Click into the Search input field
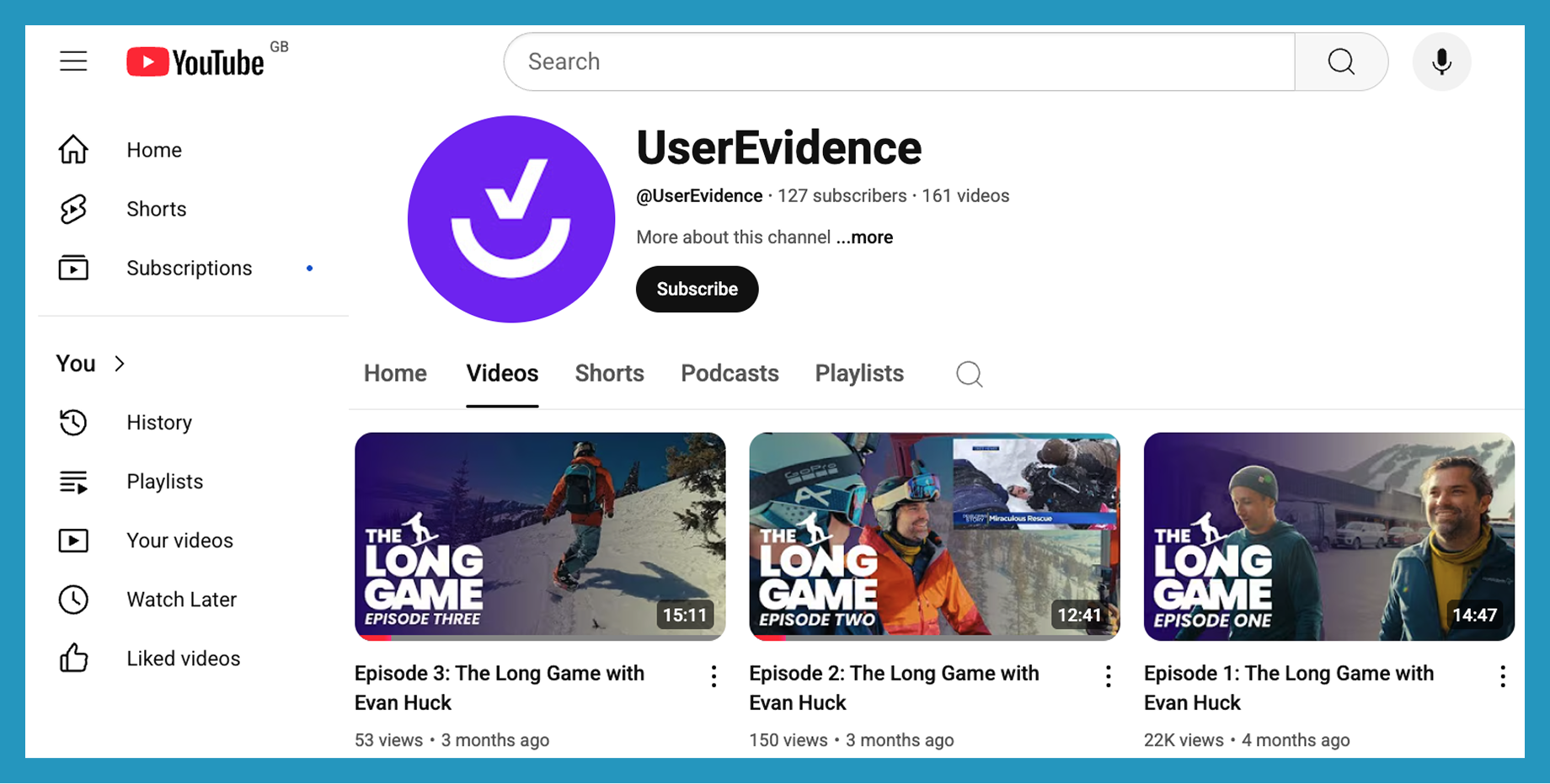 (x=900, y=61)
